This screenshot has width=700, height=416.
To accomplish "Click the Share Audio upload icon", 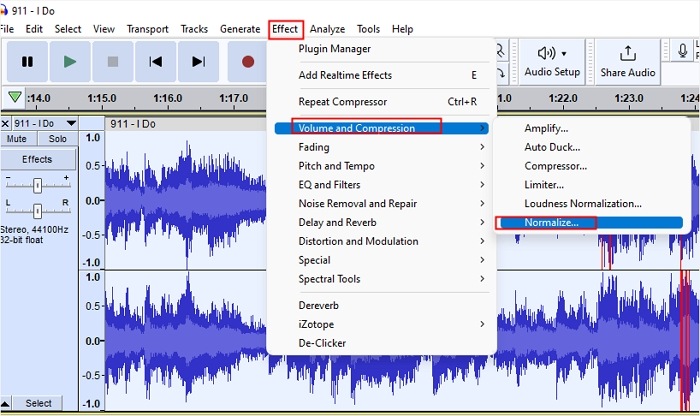I will (628, 54).
